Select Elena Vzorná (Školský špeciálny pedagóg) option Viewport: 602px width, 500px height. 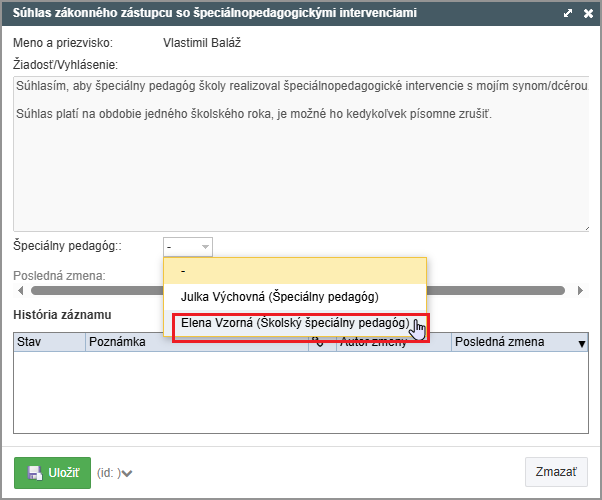pyautogui.click(x=295, y=324)
